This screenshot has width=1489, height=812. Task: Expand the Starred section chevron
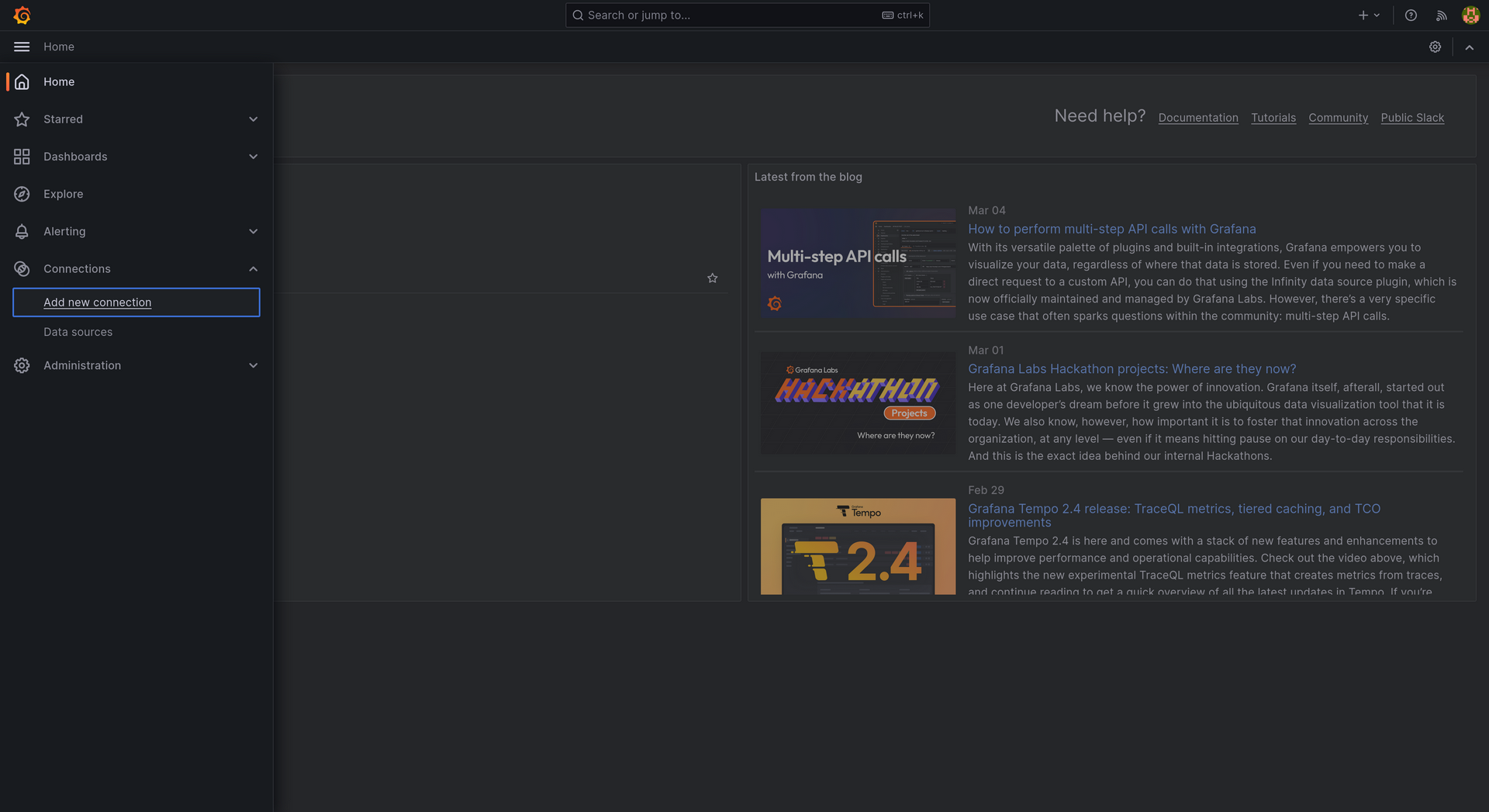click(x=253, y=119)
